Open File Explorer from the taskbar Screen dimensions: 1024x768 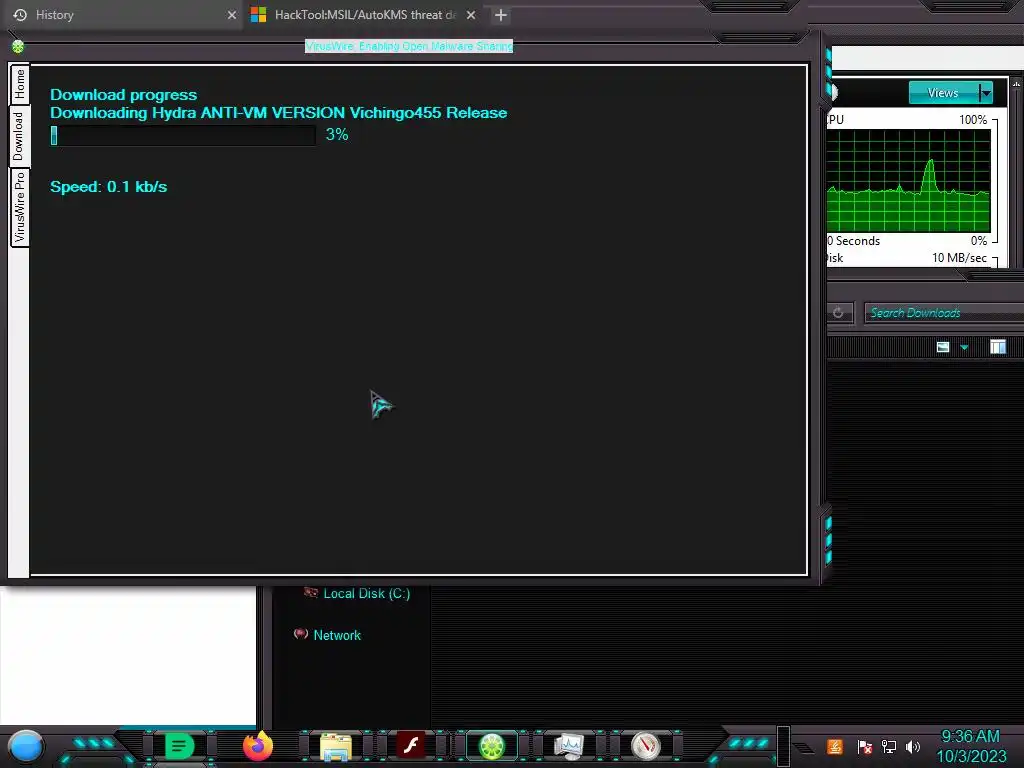(336, 746)
